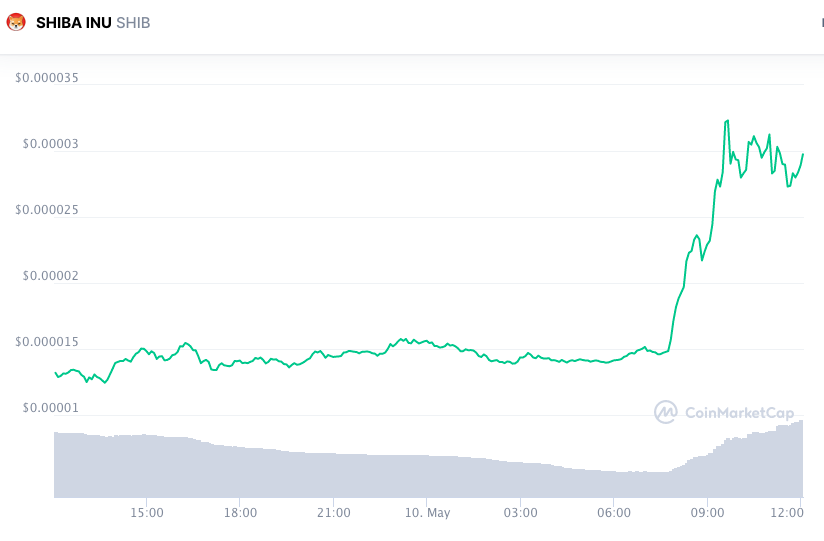The width and height of the screenshot is (824, 541).
Task: Select the 12:00 time axis marker
Action: 788,513
